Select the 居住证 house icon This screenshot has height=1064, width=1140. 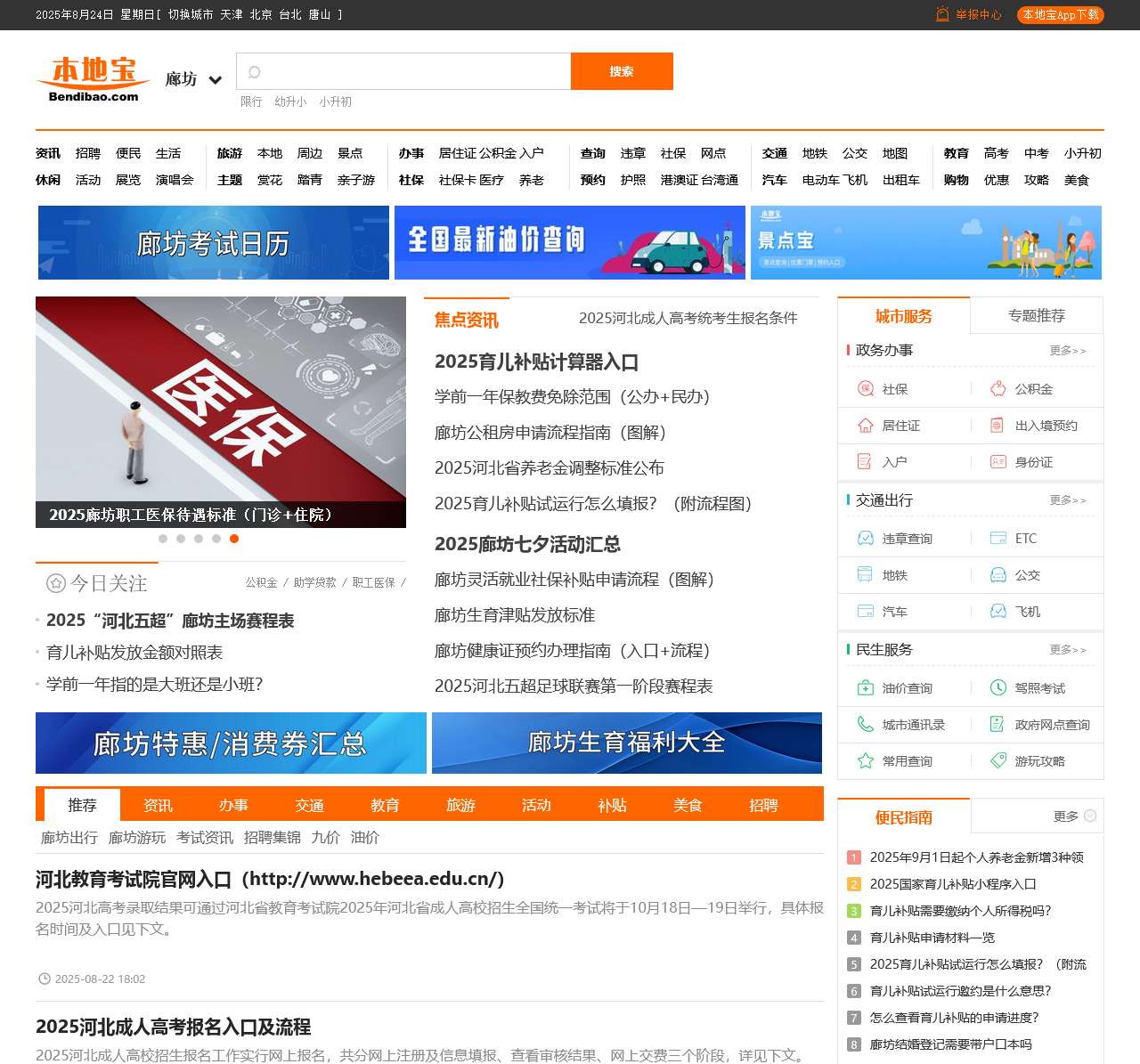coord(865,426)
